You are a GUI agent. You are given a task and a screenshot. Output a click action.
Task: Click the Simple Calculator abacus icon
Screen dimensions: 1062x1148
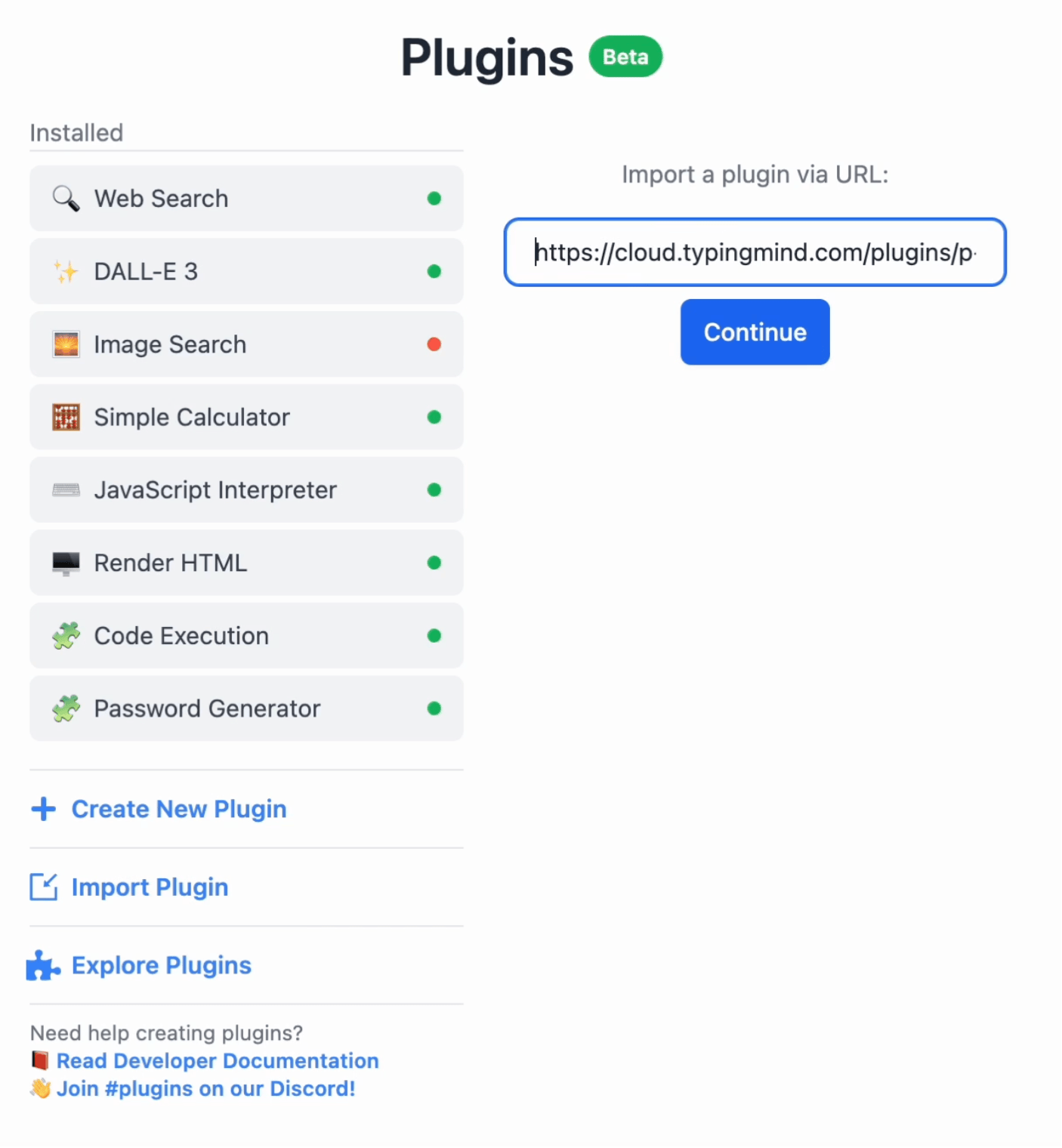click(66, 417)
